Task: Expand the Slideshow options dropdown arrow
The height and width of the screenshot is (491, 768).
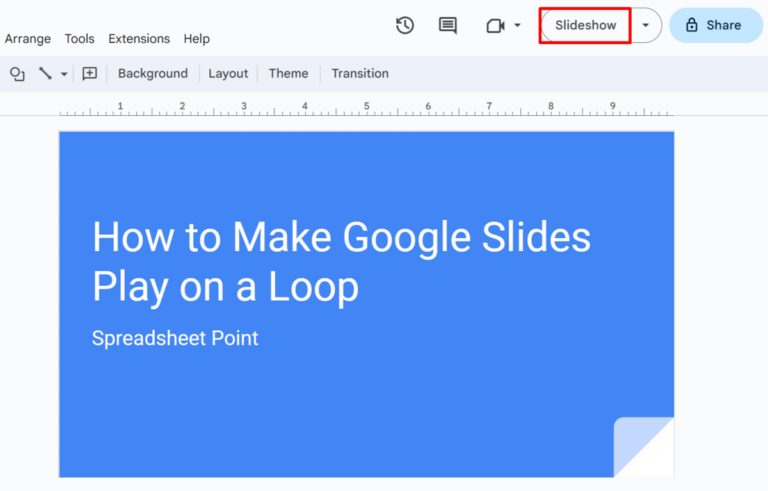Action: point(646,25)
